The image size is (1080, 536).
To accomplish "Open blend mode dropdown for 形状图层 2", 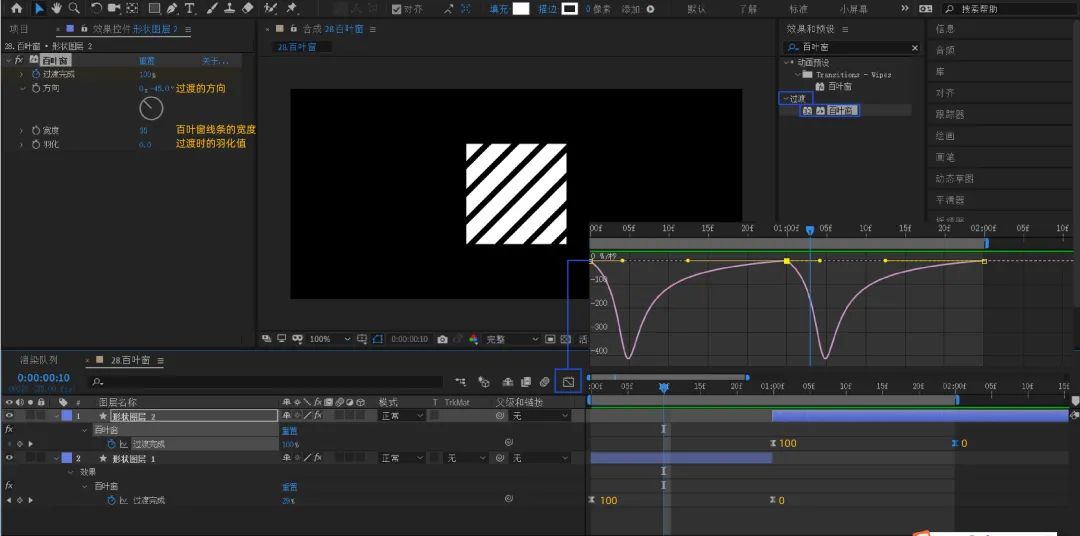I will click(402, 416).
